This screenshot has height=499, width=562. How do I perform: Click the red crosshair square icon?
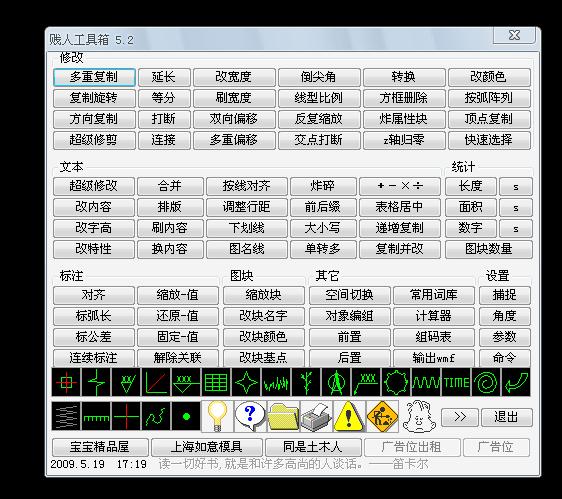coord(66,382)
